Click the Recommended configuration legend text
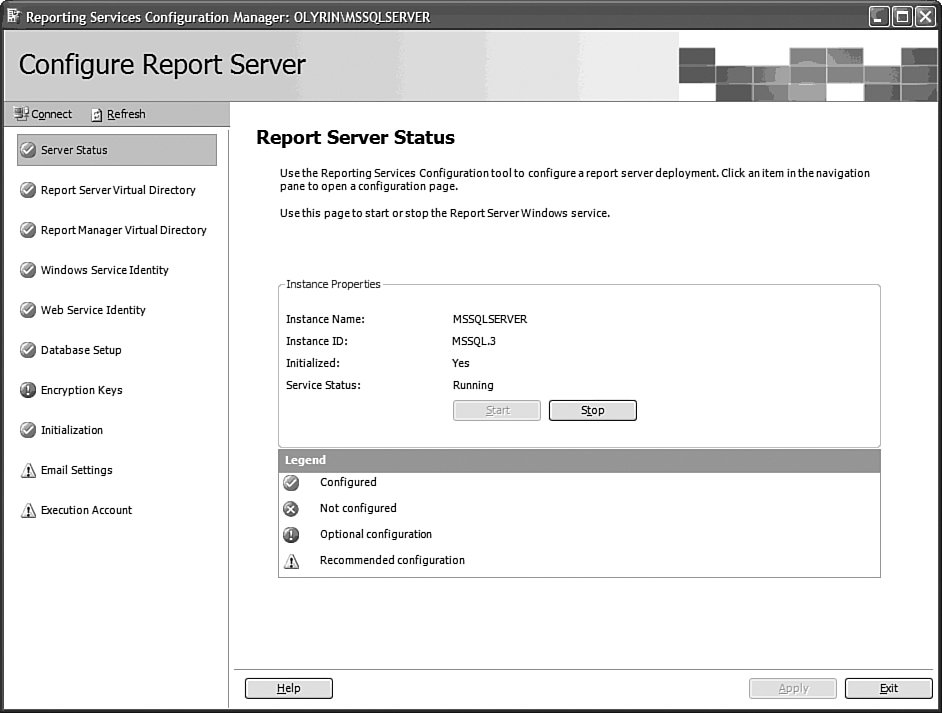 (392, 560)
